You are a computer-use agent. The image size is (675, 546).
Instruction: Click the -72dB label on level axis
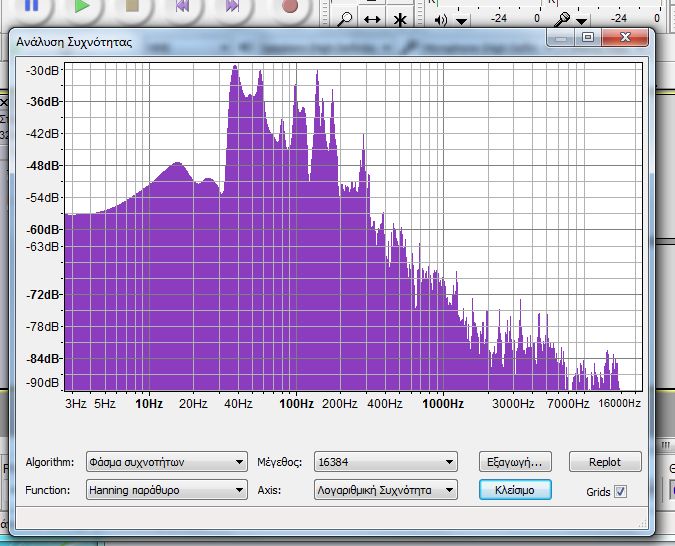[42, 295]
